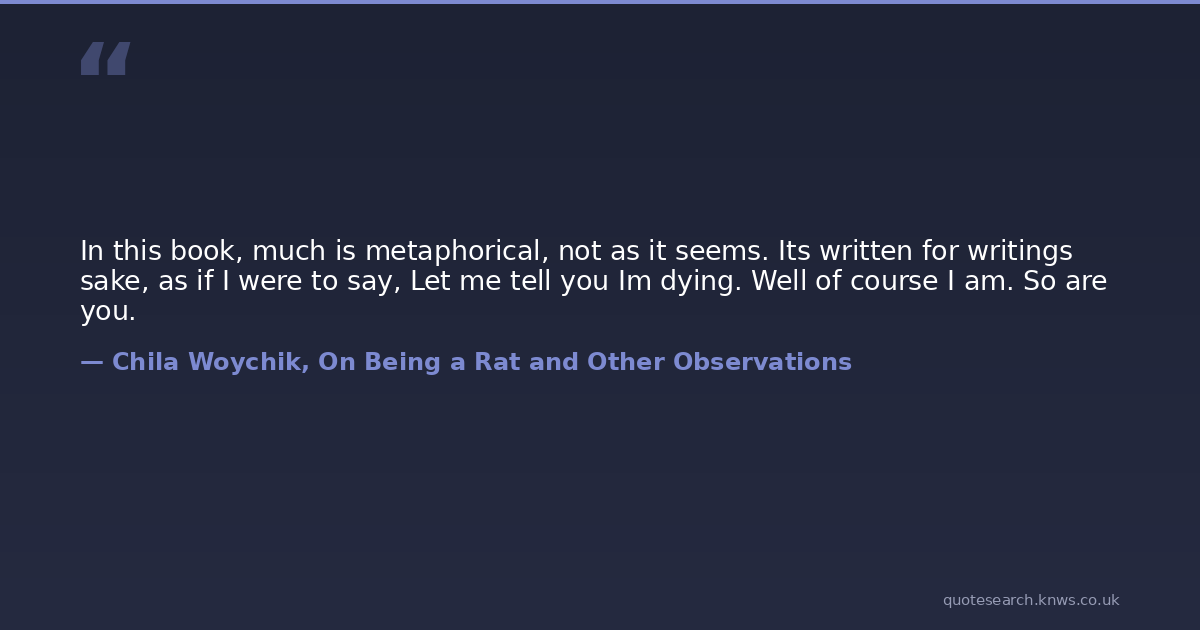Image resolution: width=1200 pixels, height=630 pixels.
Task: Open the quotesearch.knws.co.uk link
Action: tap(1030, 600)
